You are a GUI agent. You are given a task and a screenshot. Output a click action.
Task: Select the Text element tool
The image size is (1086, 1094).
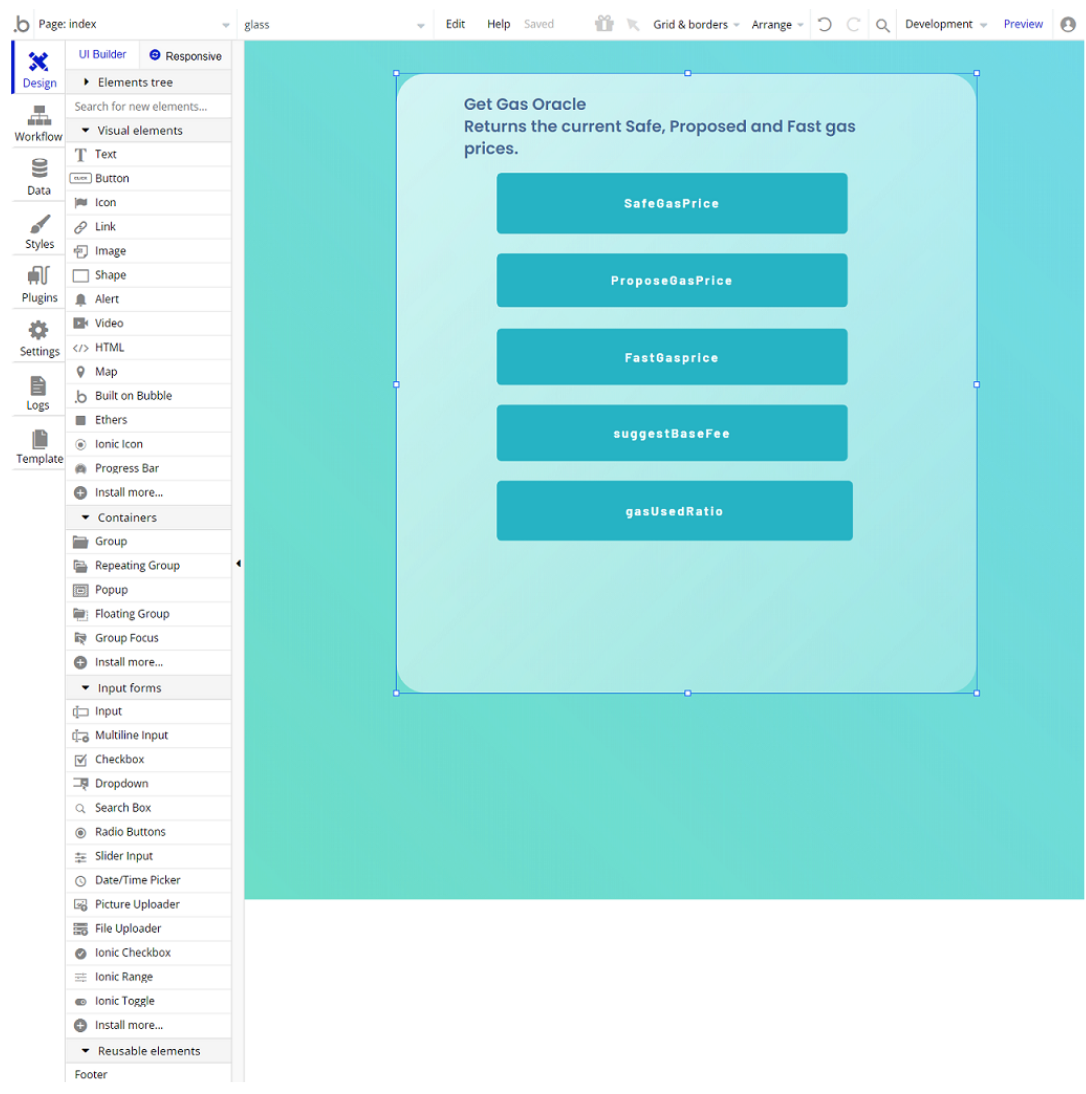(105, 154)
